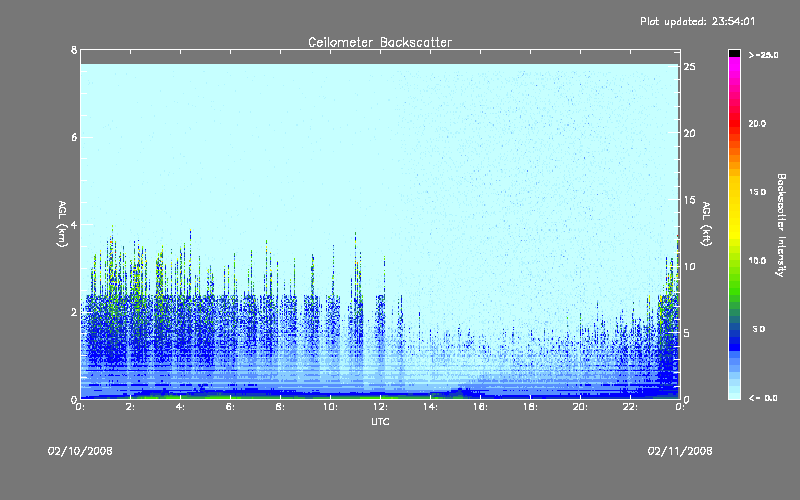
Task: Click the pale cyan bottom of the colorbar
Action: 734,394
